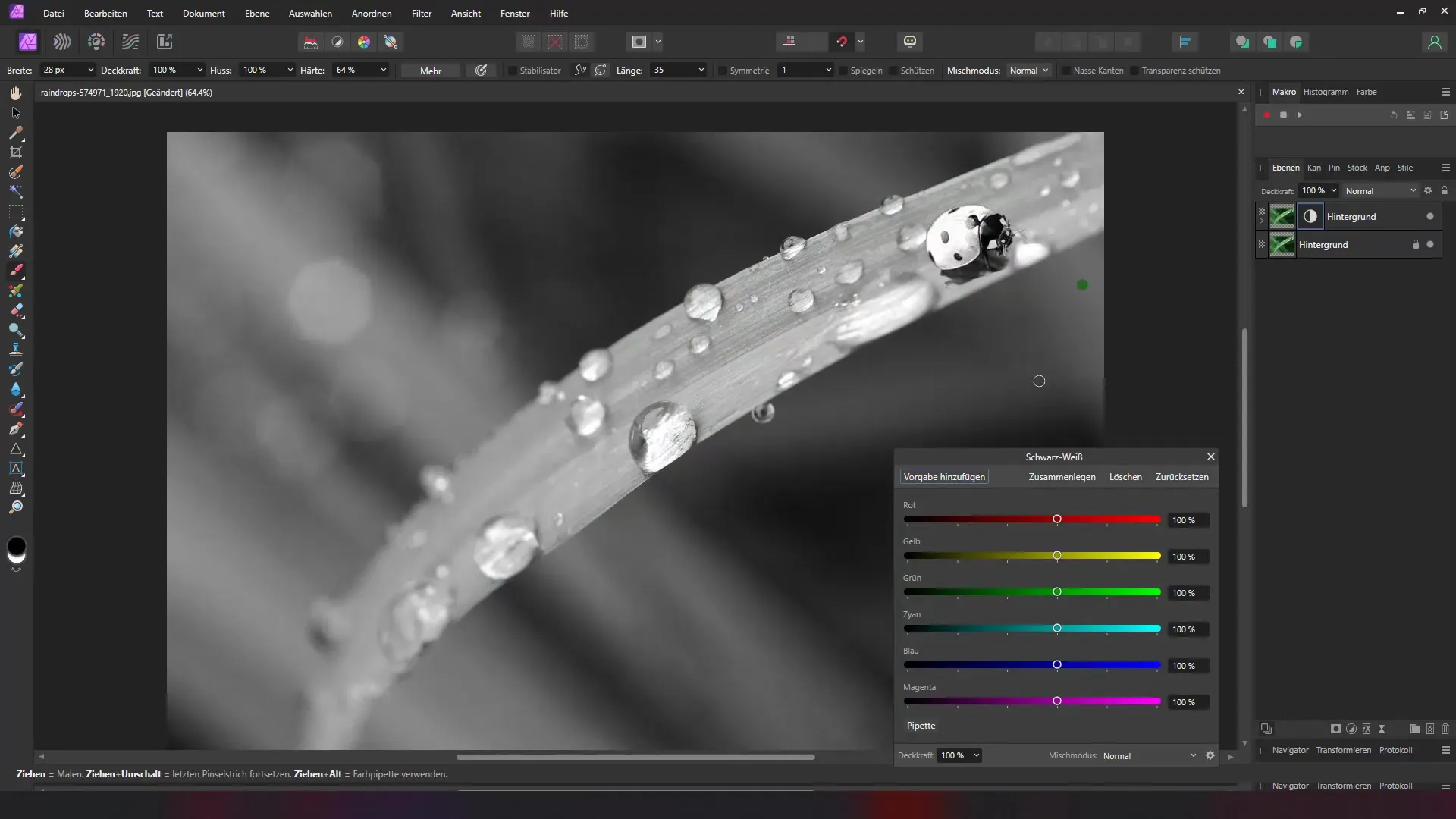The height and width of the screenshot is (819, 1456).
Task: Apply Auto Levels from toolbar
Action: tap(311, 42)
